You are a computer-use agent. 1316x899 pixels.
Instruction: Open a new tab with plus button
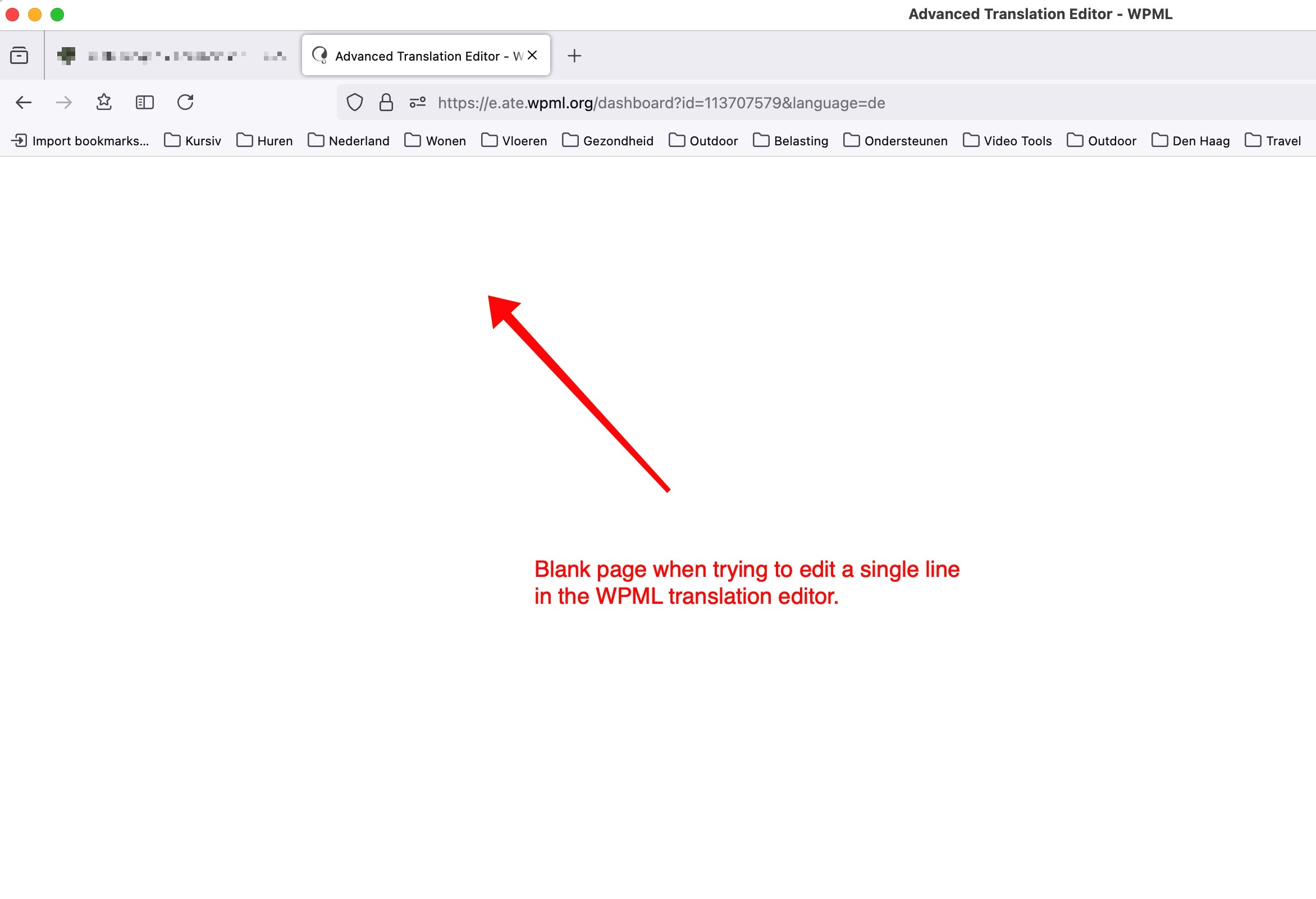tap(574, 56)
